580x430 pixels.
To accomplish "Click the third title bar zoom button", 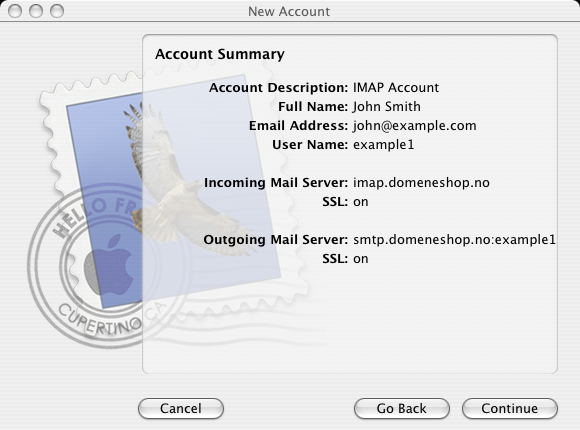I will pos(57,11).
